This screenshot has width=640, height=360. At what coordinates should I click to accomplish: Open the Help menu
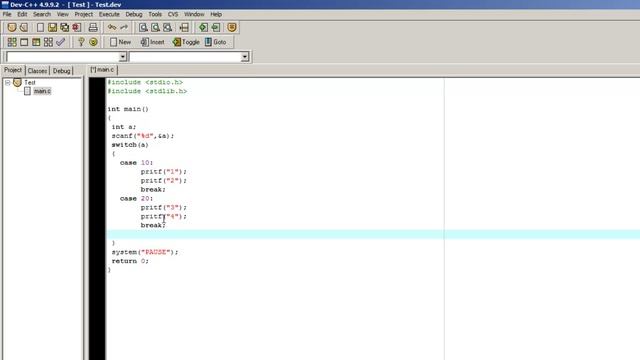click(216, 14)
